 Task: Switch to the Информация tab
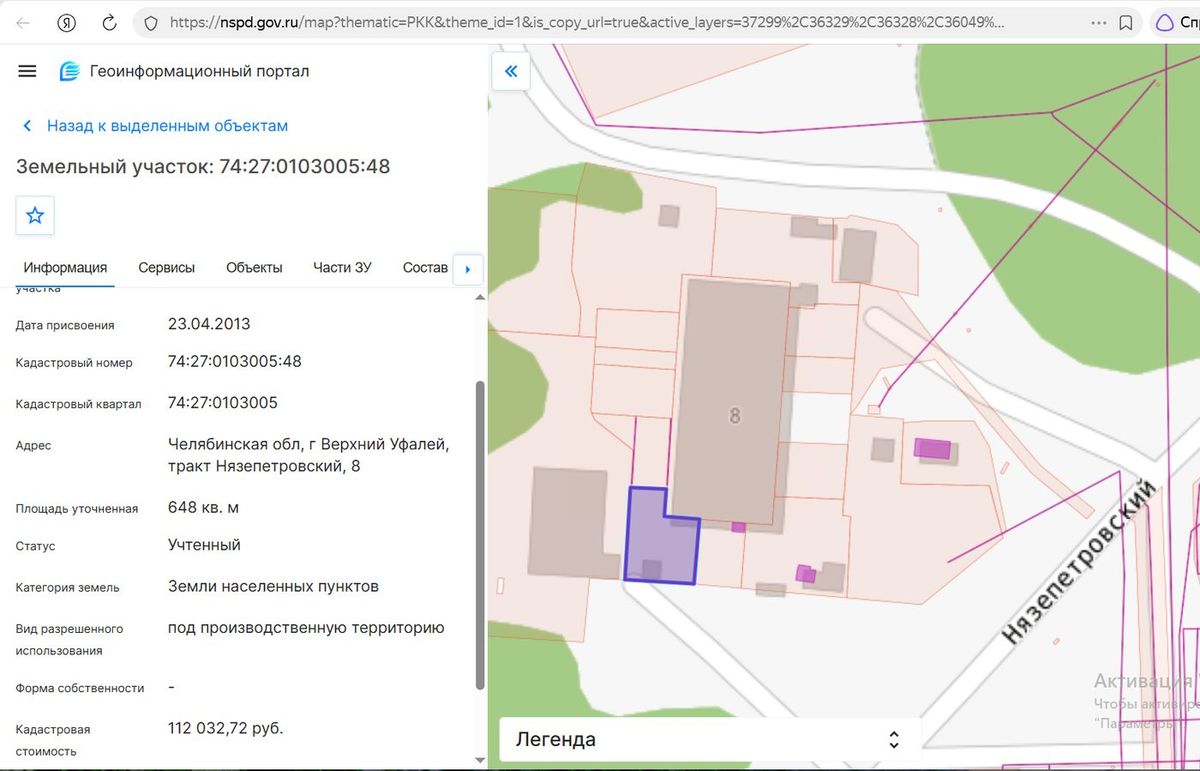tap(65, 267)
